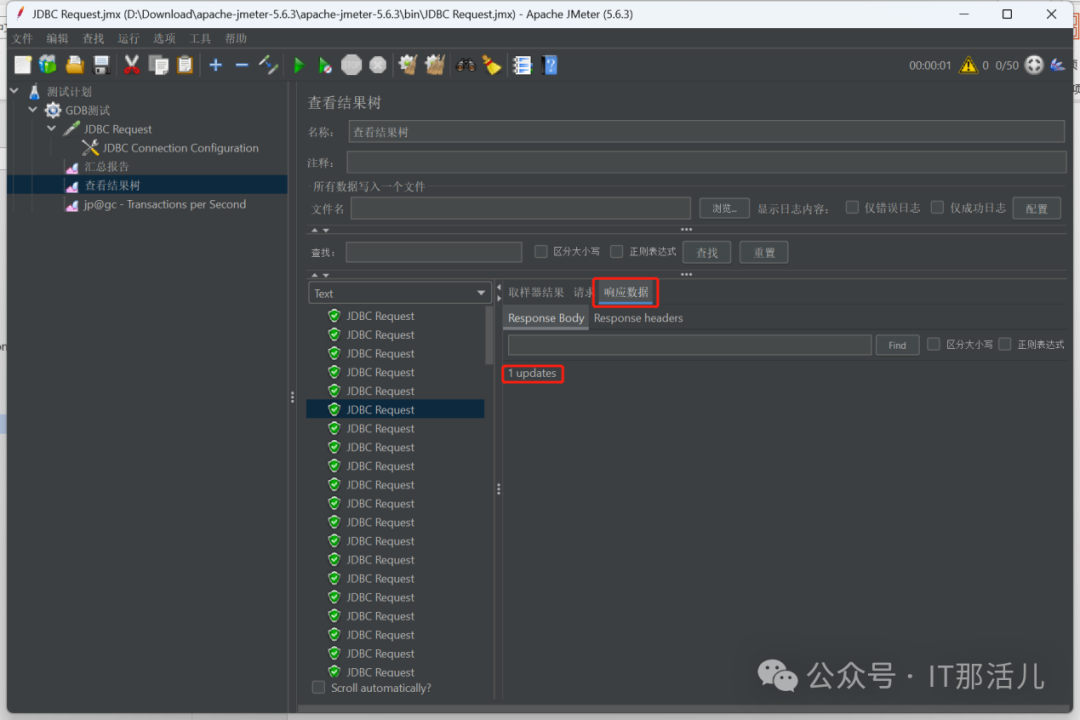The image size is (1080, 720).
Task: Focus the 查找 search text field
Action: 433,252
